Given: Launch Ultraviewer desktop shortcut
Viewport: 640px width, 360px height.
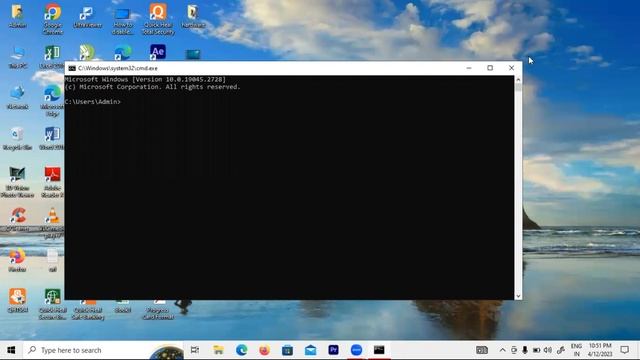Looking at the screenshot, I should click(x=87, y=16).
